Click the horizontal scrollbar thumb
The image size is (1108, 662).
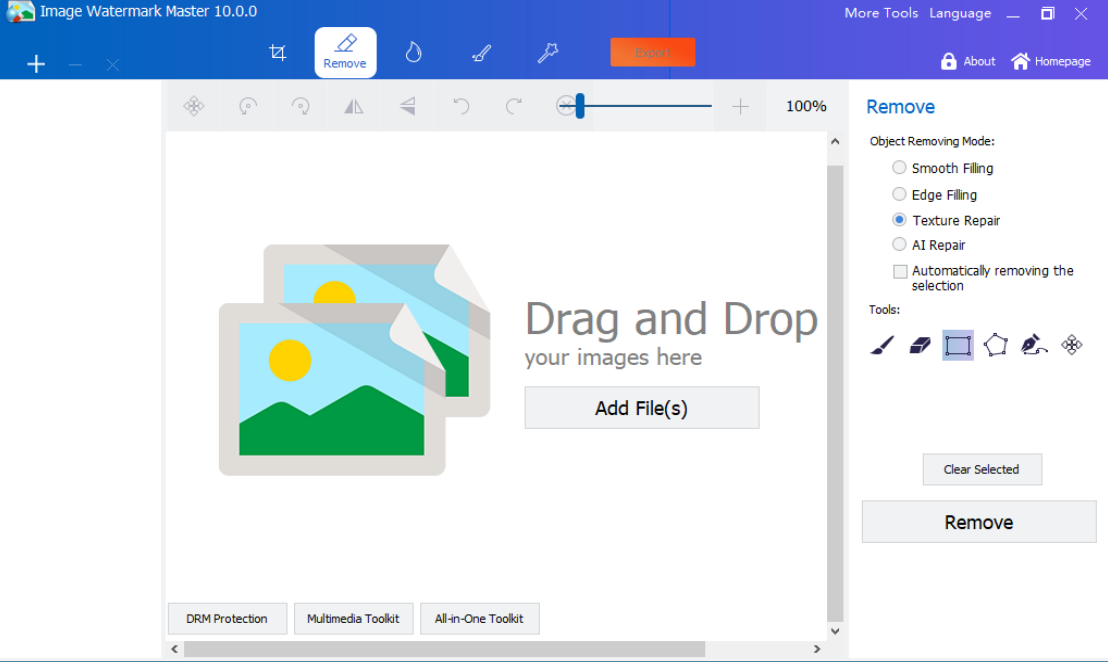pos(444,649)
